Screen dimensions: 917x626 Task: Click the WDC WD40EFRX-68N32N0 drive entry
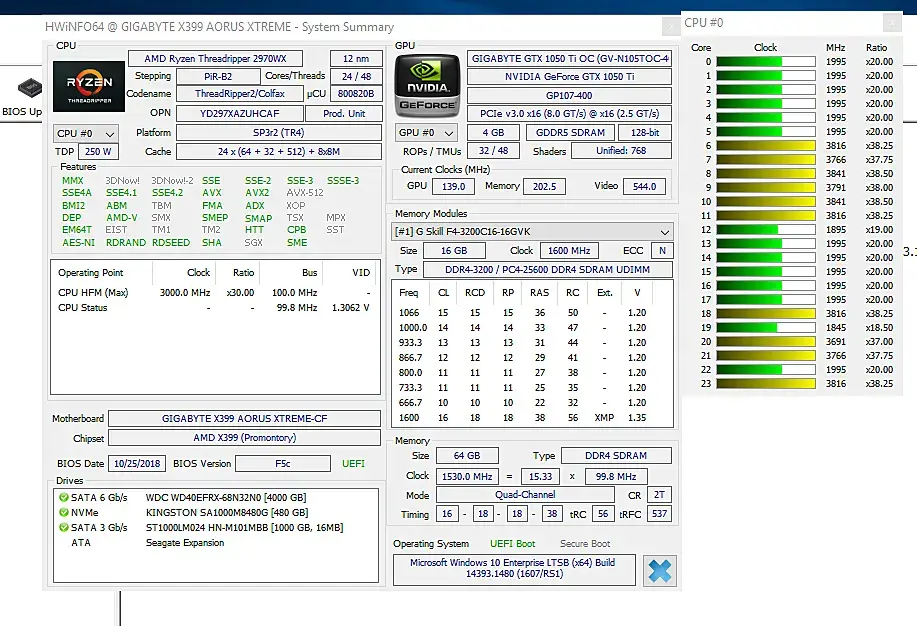226,498
